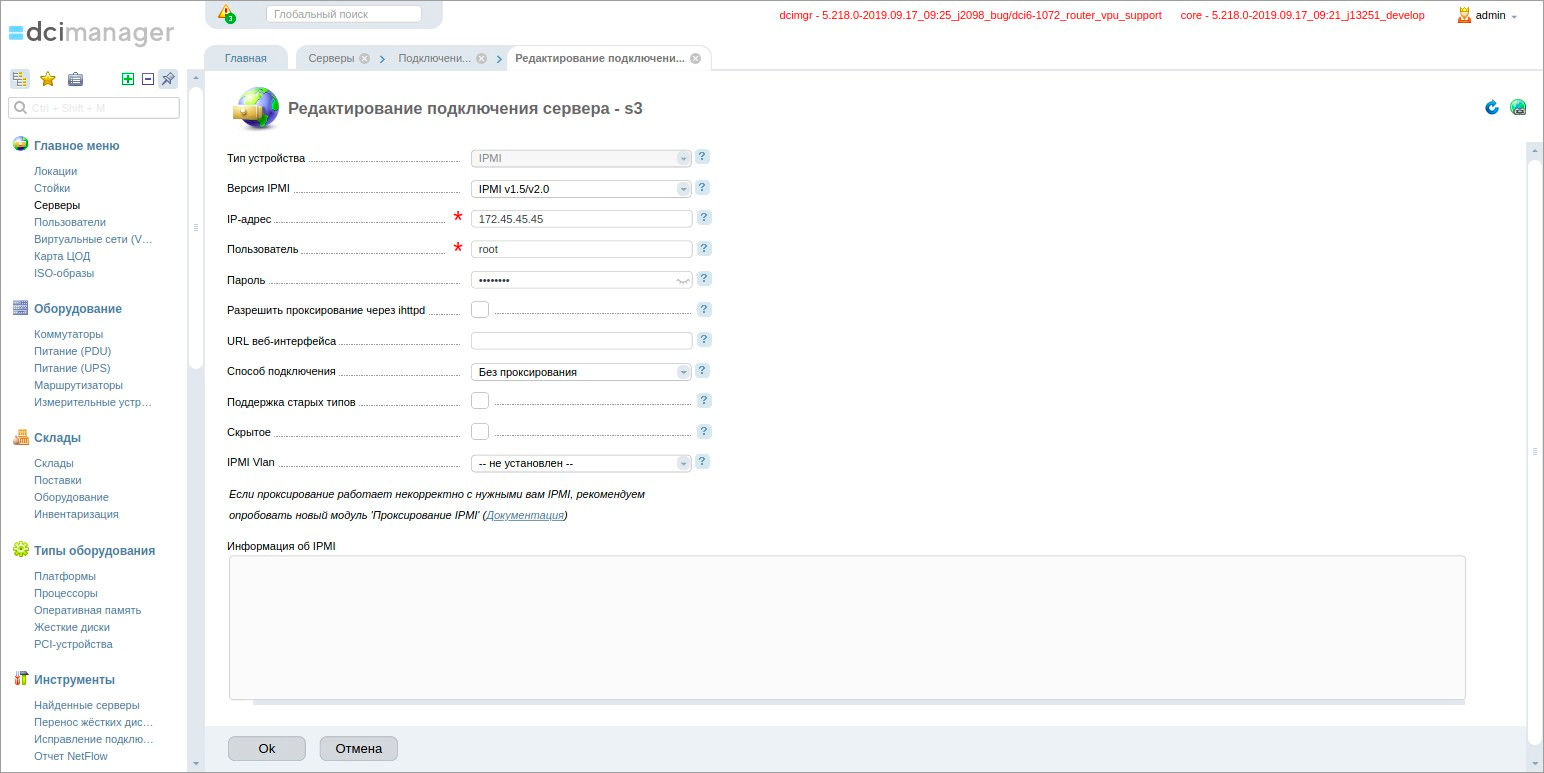Open the notebook/briefcase sidebar icon
Image resolution: width=1544 pixels, height=773 pixels.
point(75,78)
